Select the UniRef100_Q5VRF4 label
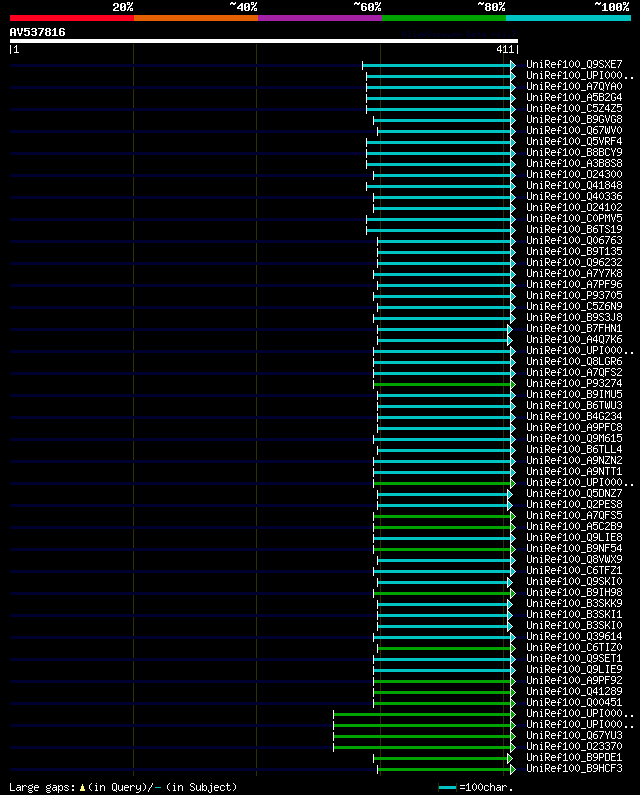This screenshot has width=640, height=795. (x=574, y=141)
